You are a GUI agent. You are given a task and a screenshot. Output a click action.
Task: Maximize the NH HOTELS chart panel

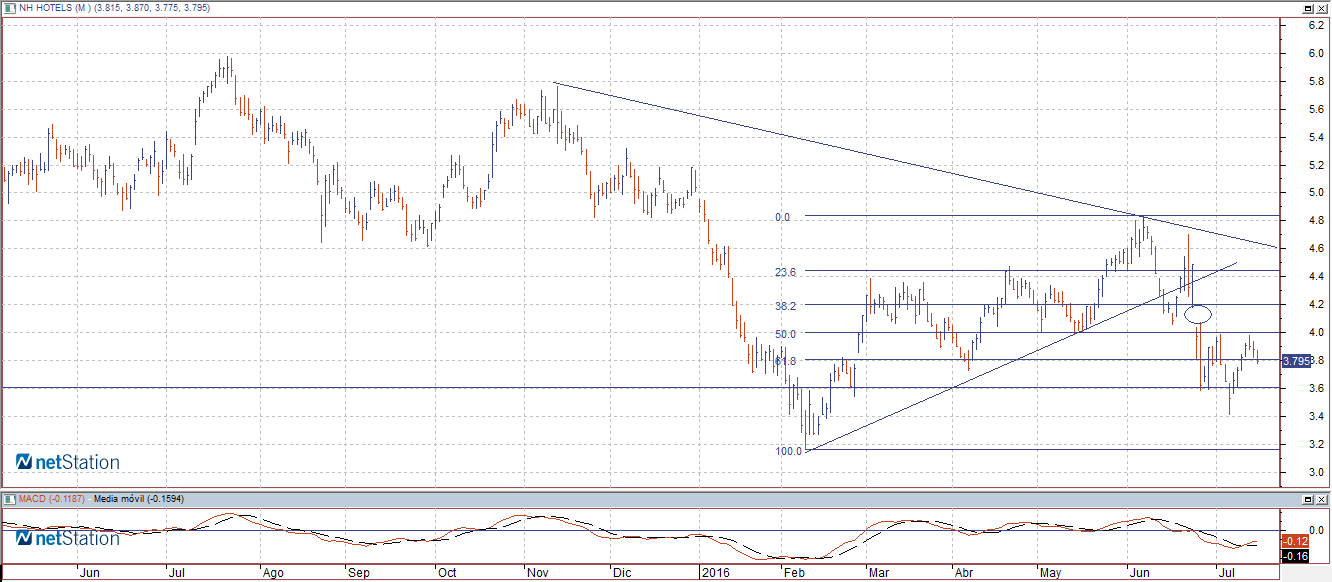(1306, 7)
